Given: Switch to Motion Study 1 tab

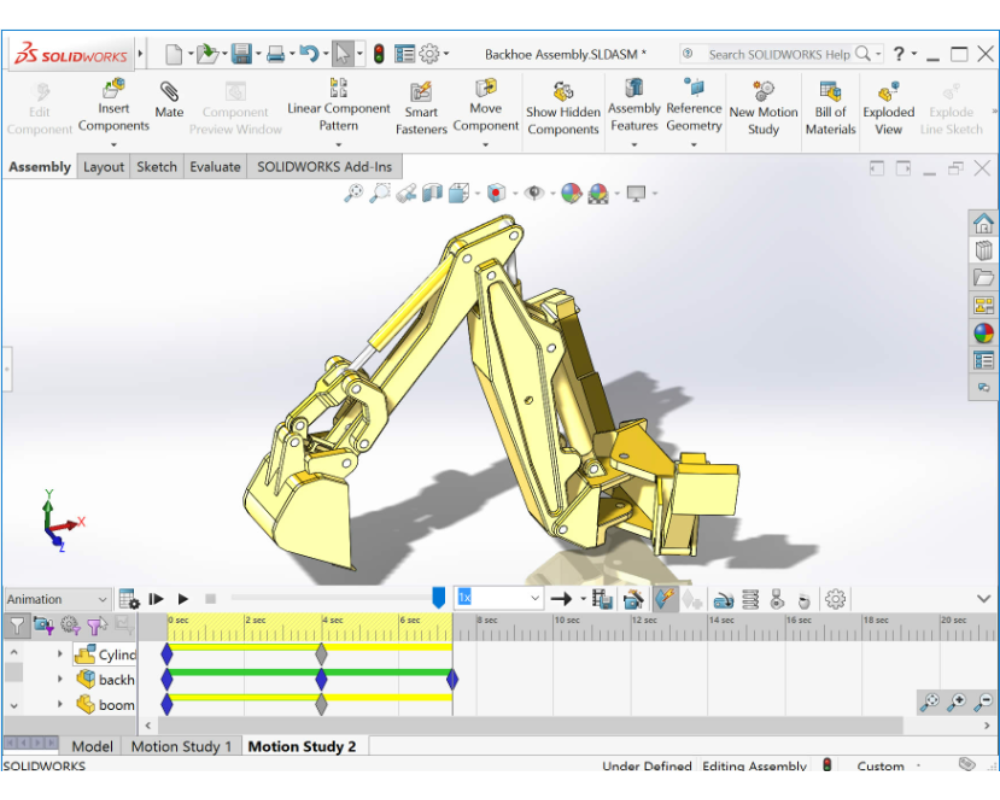Looking at the screenshot, I should [181, 746].
